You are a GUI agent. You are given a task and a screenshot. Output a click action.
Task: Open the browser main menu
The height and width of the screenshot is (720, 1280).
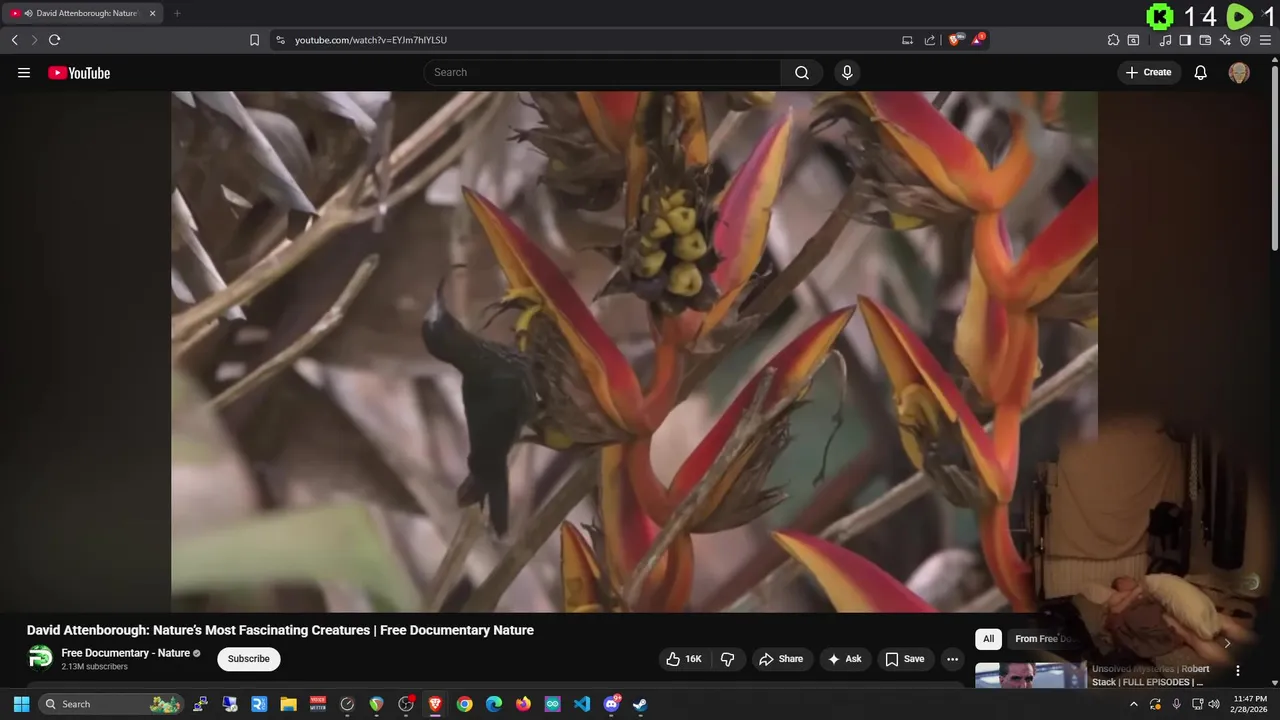(1265, 40)
